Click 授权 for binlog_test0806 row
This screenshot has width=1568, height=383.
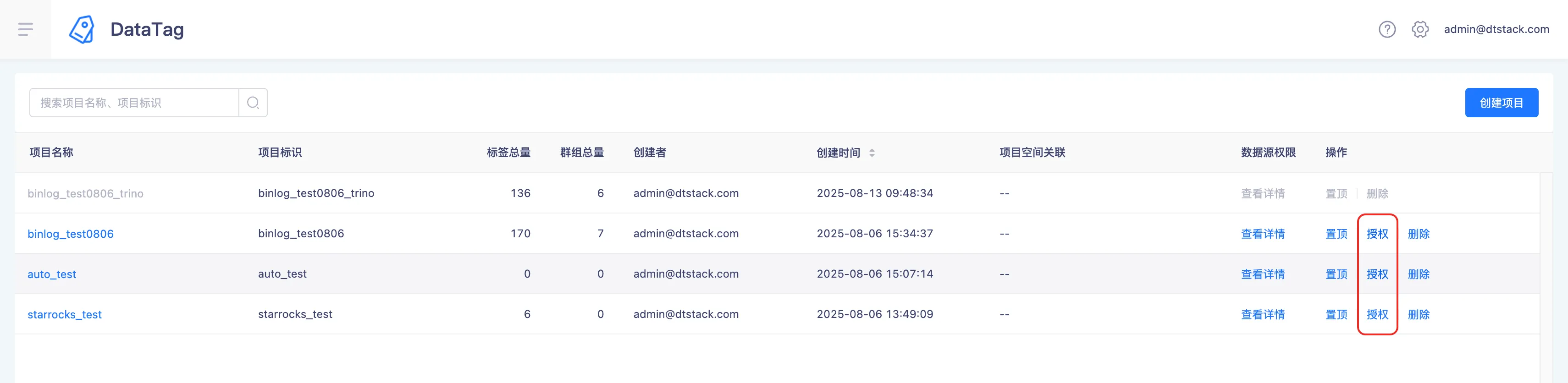(x=1377, y=234)
